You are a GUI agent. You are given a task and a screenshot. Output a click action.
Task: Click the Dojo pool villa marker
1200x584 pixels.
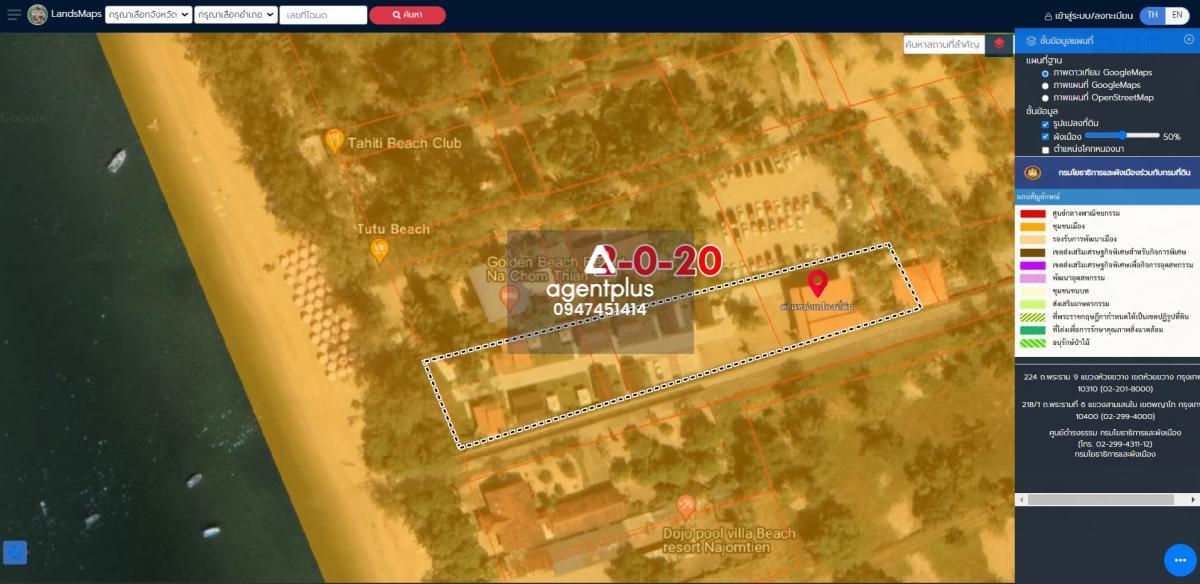coord(686,505)
